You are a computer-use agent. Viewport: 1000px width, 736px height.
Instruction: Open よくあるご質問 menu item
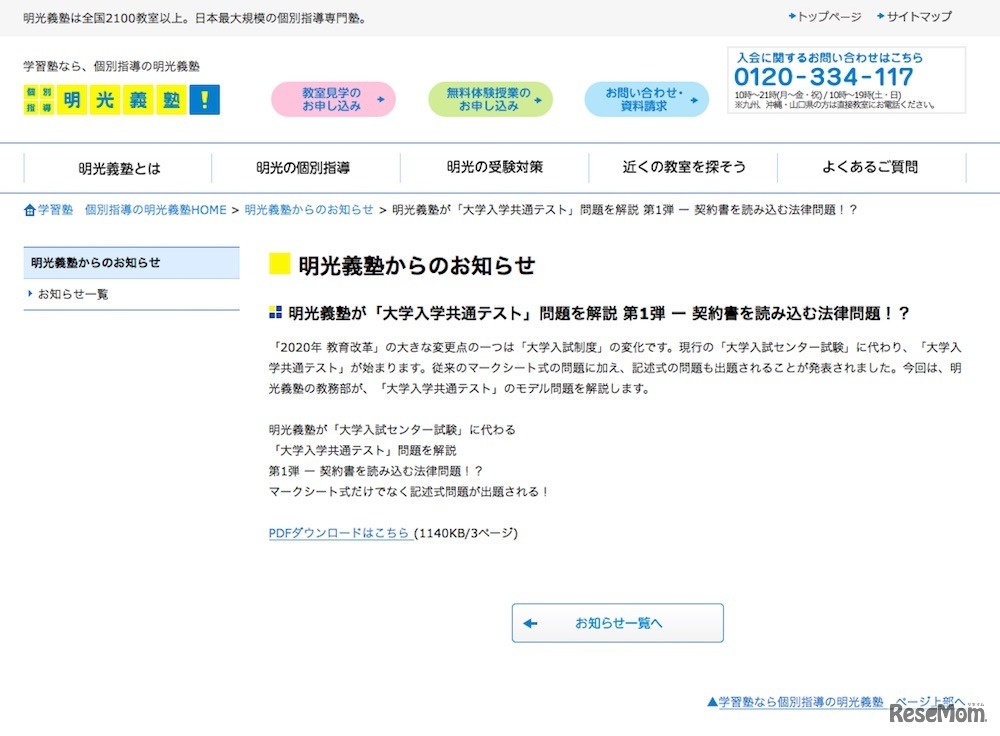[x=871, y=167]
